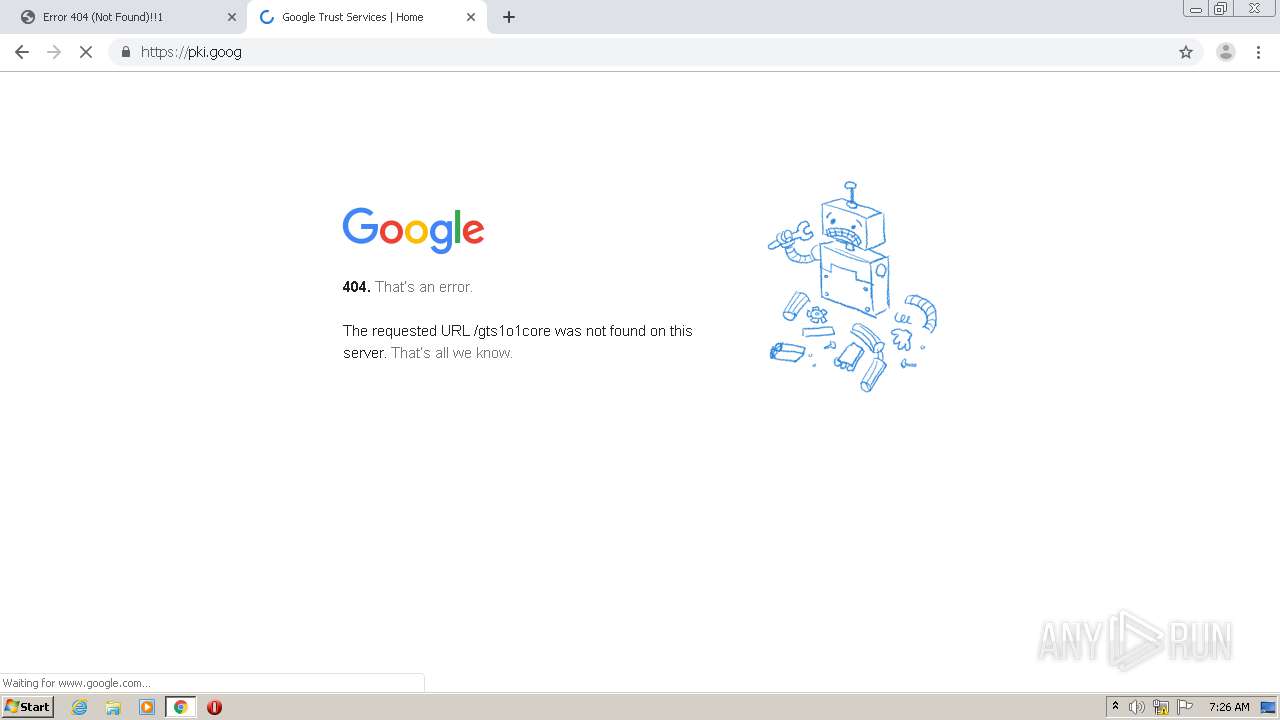Image resolution: width=1280 pixels, height=720 pixels.
Task: View site info via the lock icon
Action: (125, 52)
